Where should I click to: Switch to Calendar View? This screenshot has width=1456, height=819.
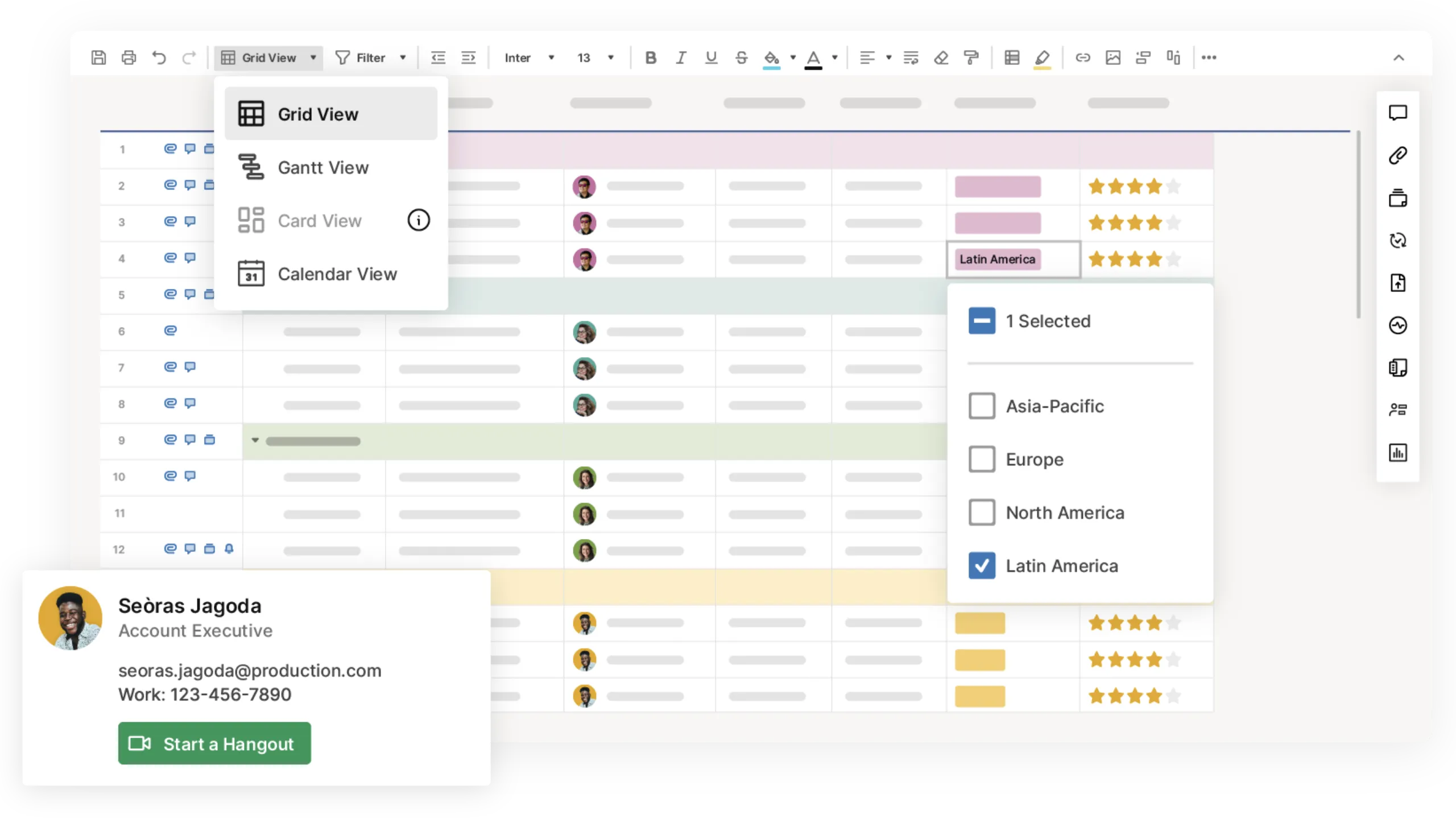tap(337, 274)
